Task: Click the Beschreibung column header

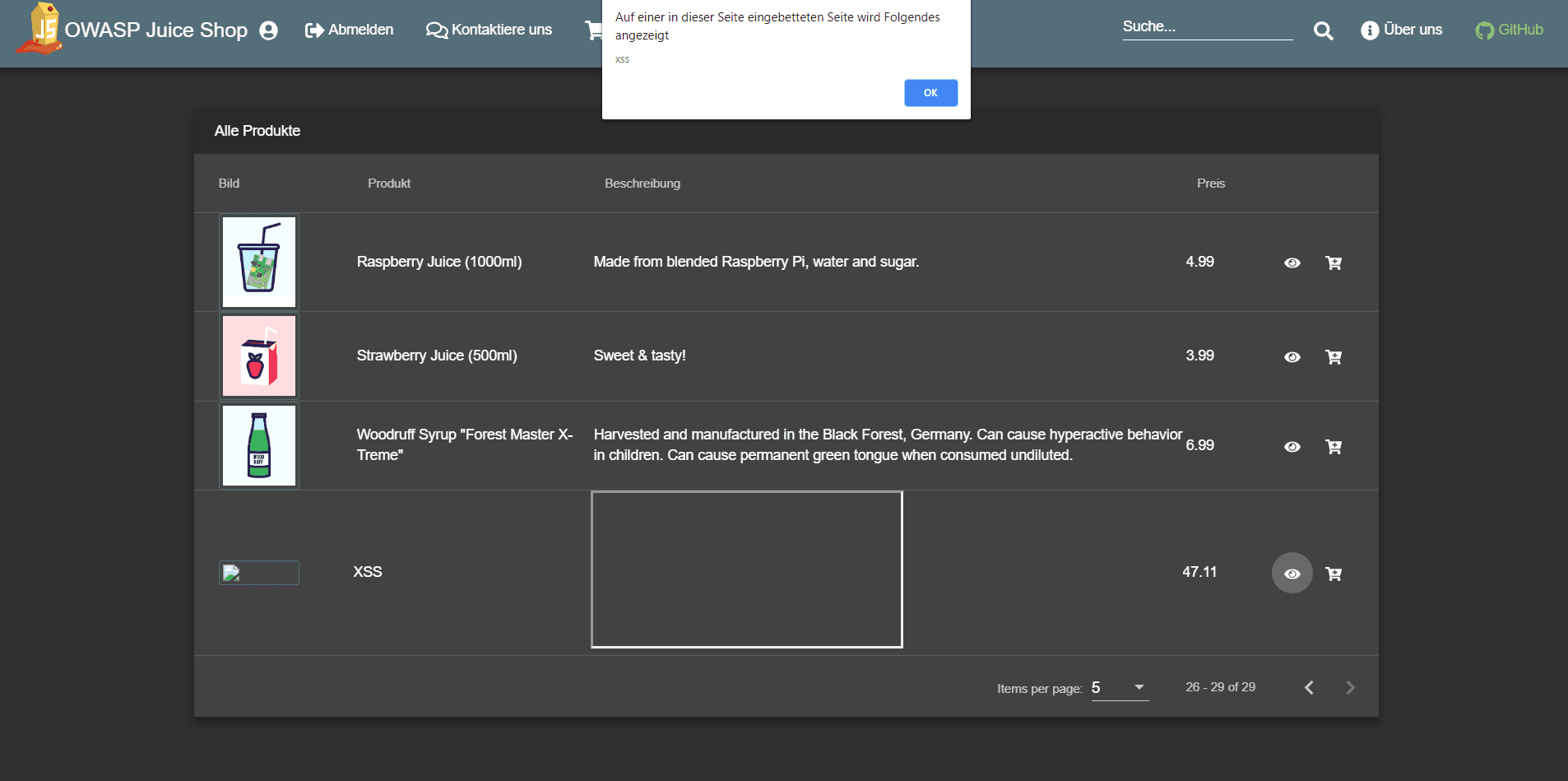Action: pos(643,184)
